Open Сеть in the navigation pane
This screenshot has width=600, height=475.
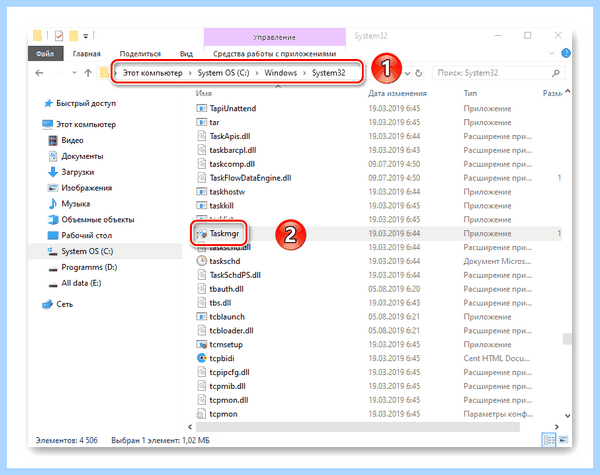click(64, 304)
